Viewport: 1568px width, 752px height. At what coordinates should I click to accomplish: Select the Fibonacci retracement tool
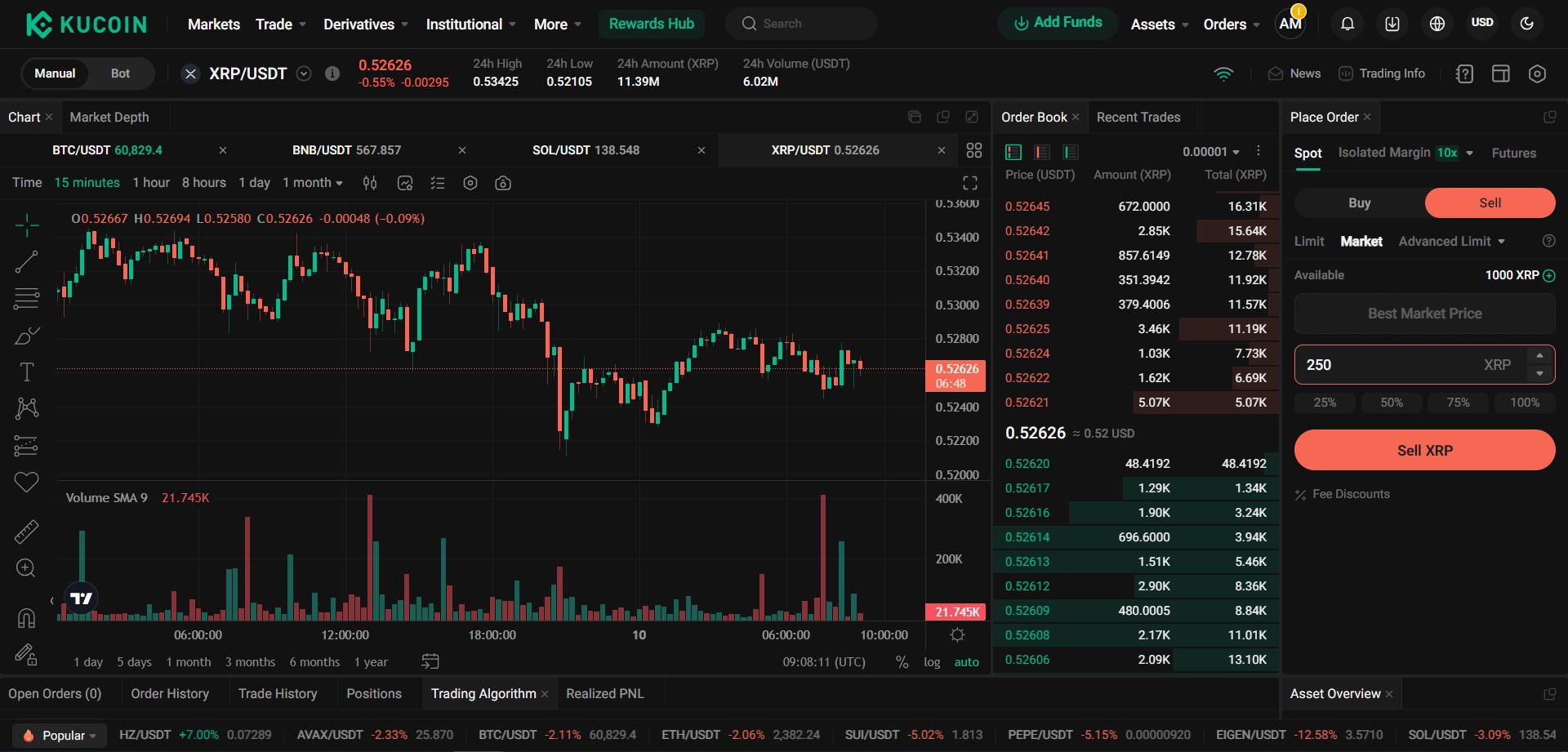pyautogui.click(x=26, y=299)
